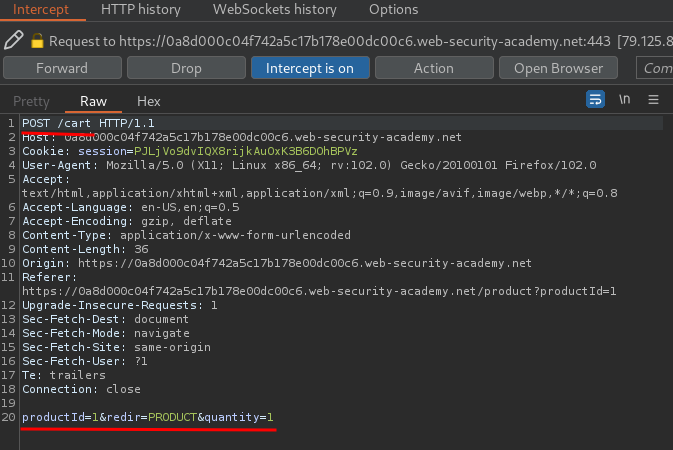Click the Content-Type header line
Screen dimensions: 673x450
click(x=186, y=235)
